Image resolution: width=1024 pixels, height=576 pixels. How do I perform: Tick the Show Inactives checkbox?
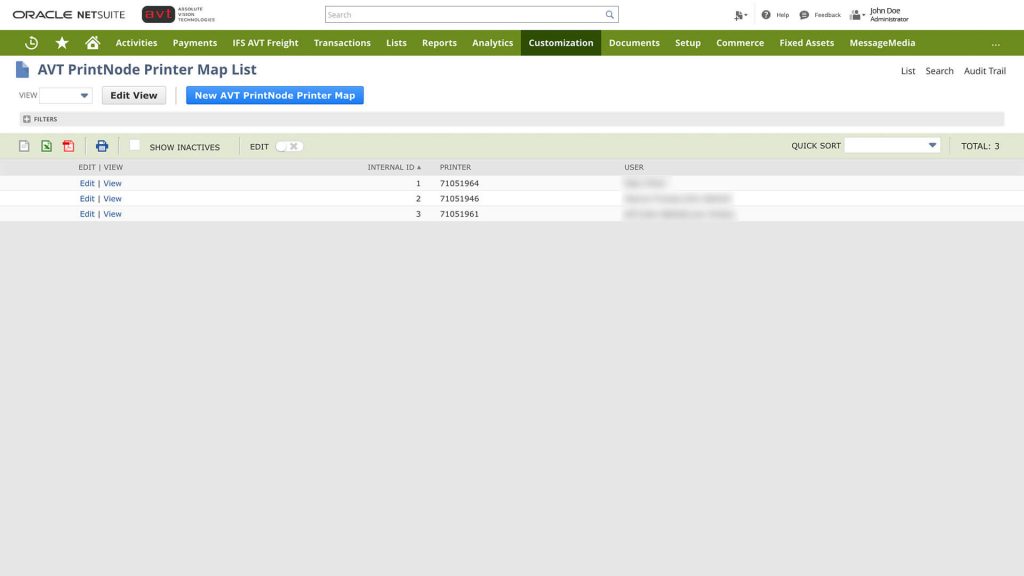(x=135, y=146)
